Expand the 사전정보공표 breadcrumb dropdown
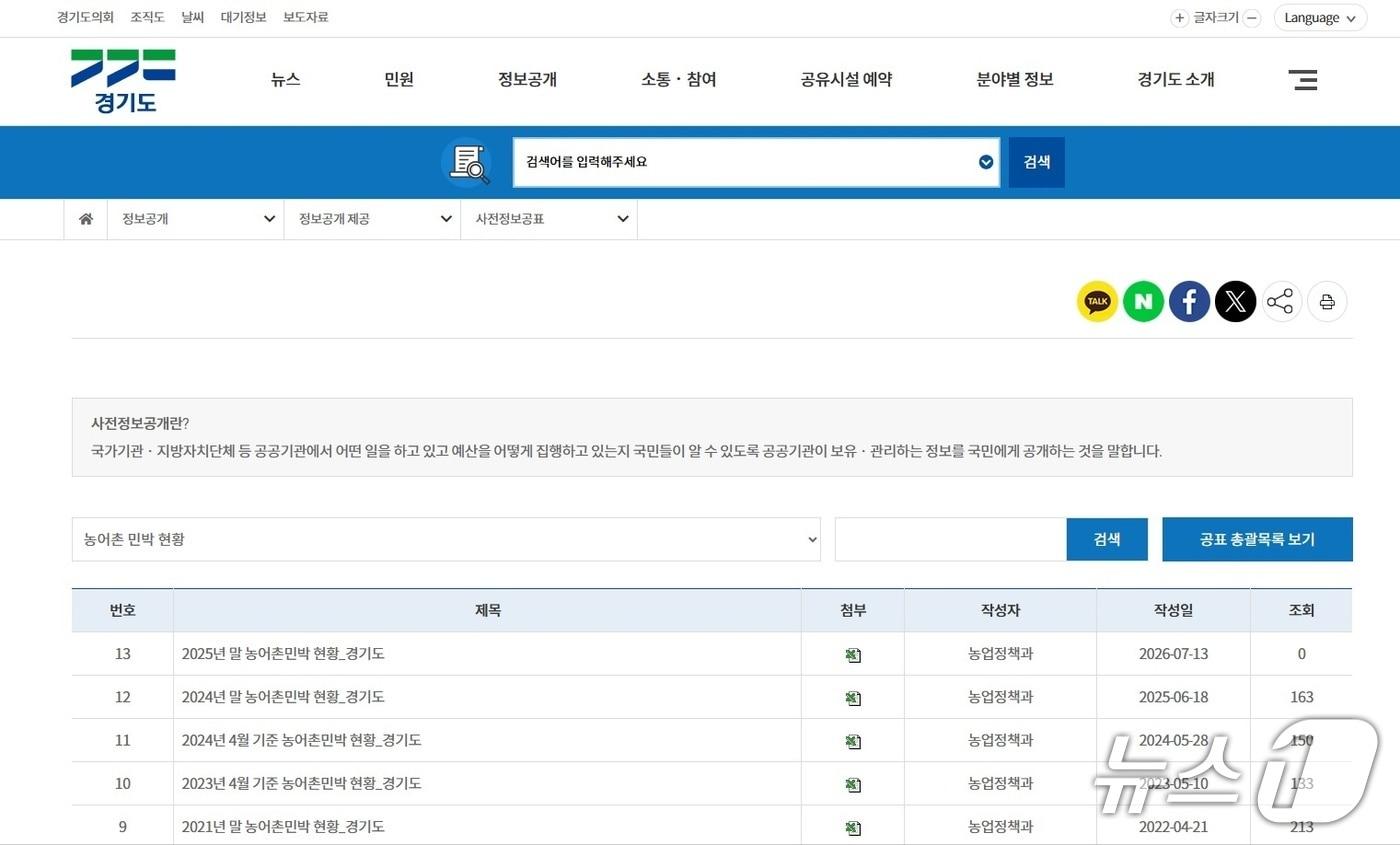This screenshot has height=845, width=1400. (549, 219)
